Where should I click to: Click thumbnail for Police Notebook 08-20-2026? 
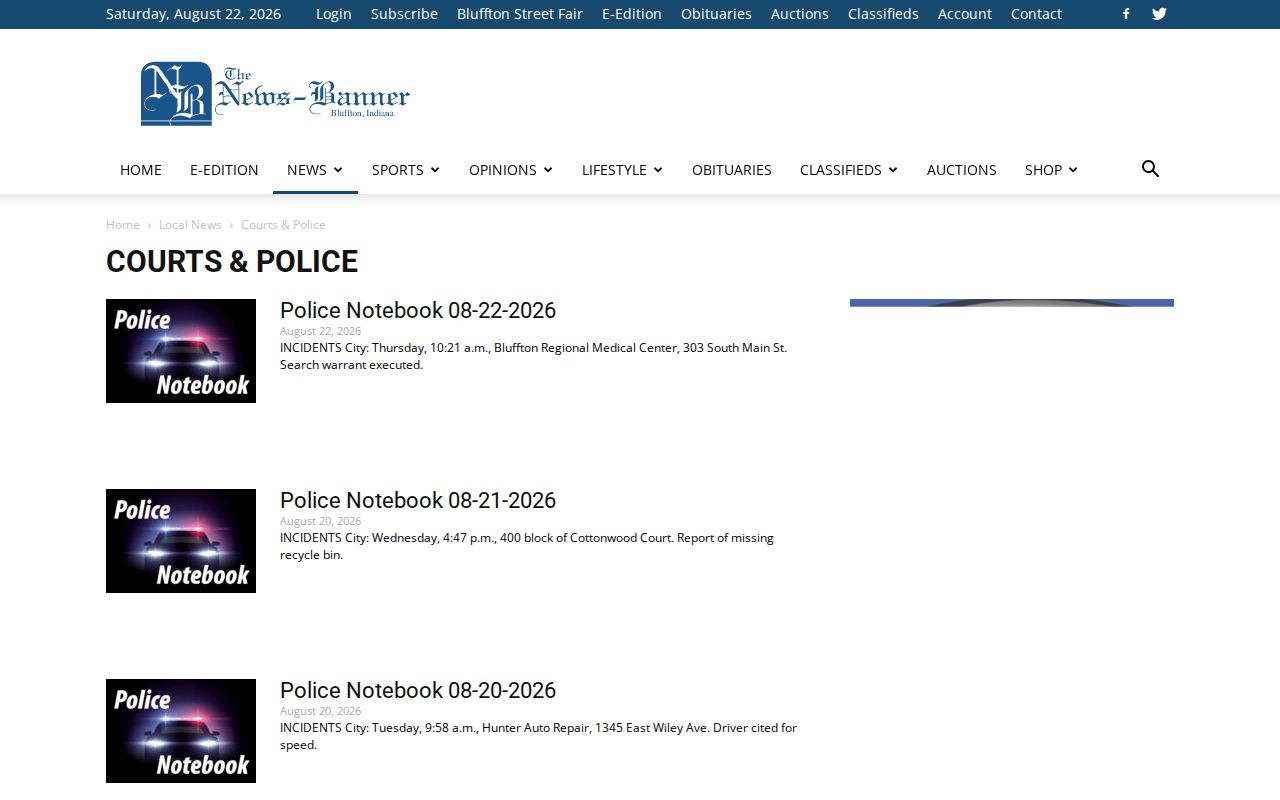[x=181, y=731]
